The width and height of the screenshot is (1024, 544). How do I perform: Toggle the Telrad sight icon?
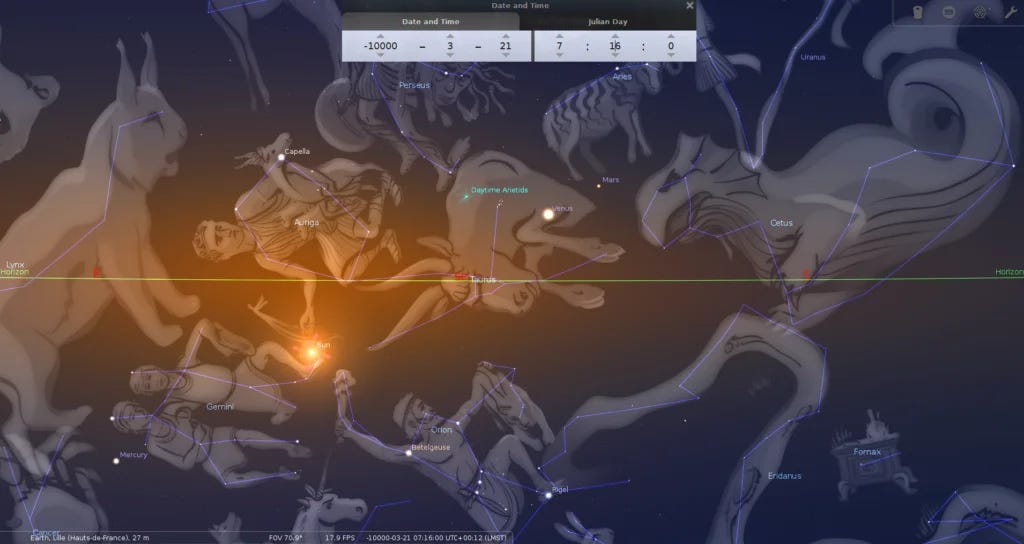point(980,12)
